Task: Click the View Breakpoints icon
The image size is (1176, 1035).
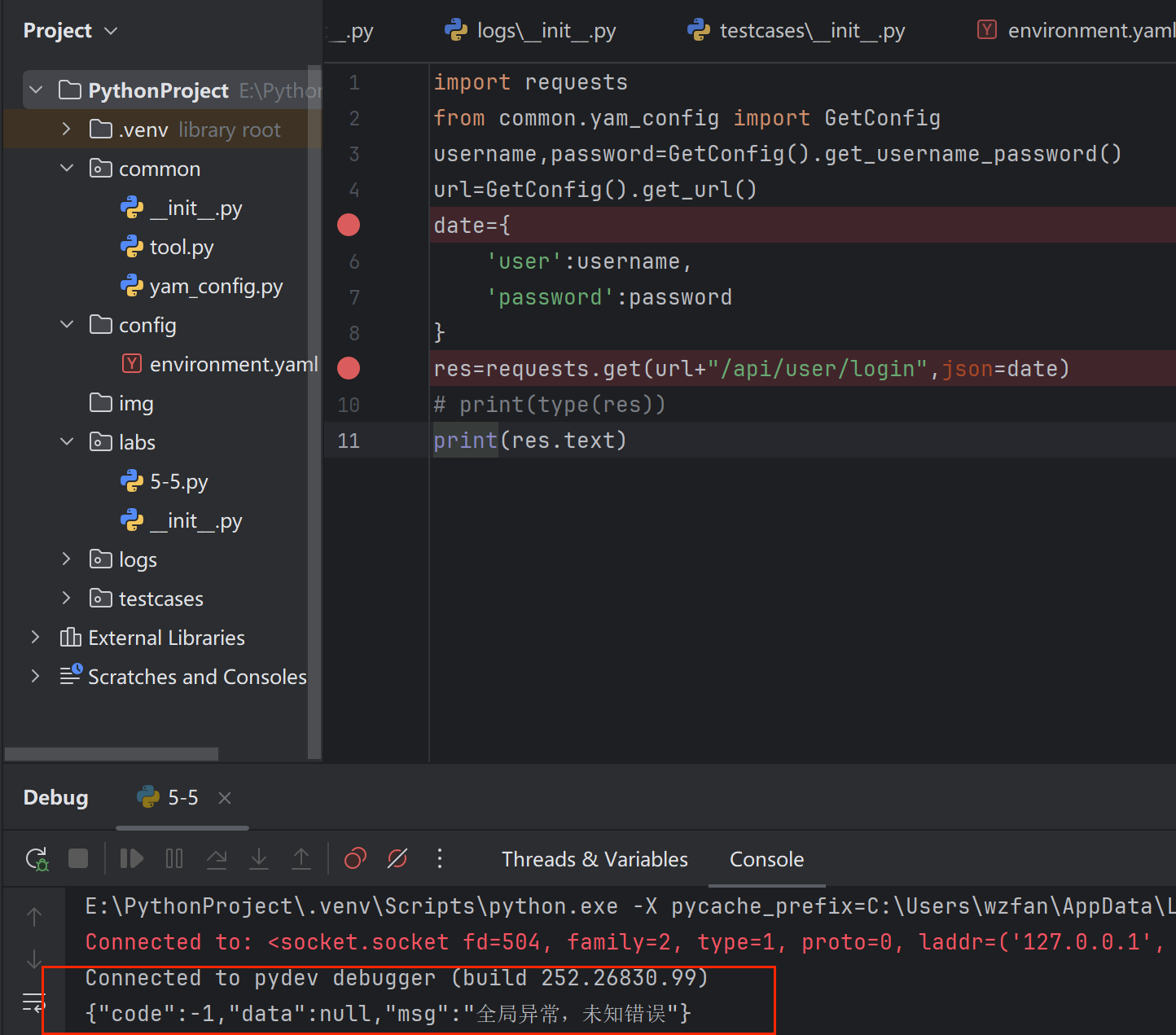Action: click(x=355, y=859)
